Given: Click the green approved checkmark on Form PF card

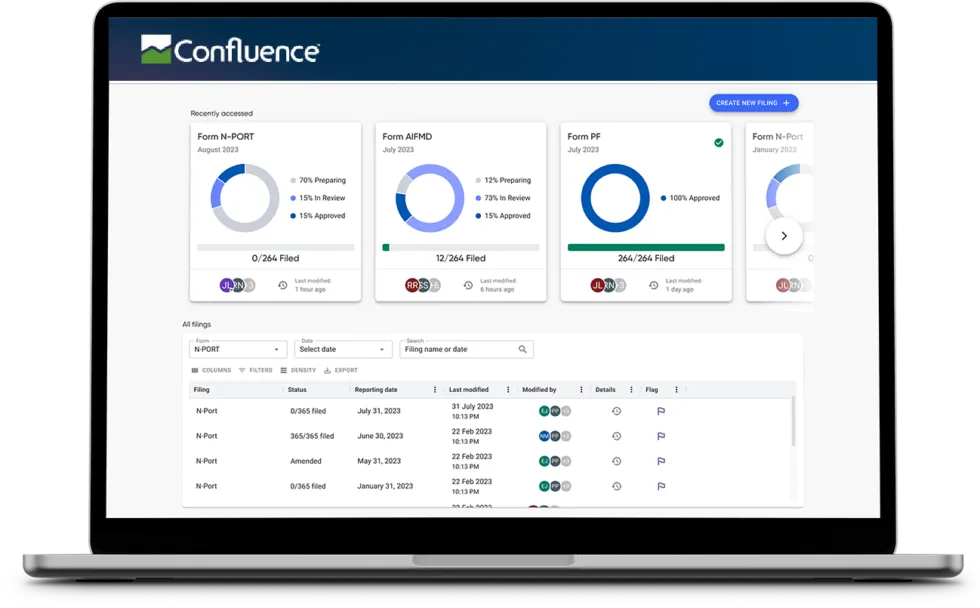Looking at the screenshot, I should point(719,143).
